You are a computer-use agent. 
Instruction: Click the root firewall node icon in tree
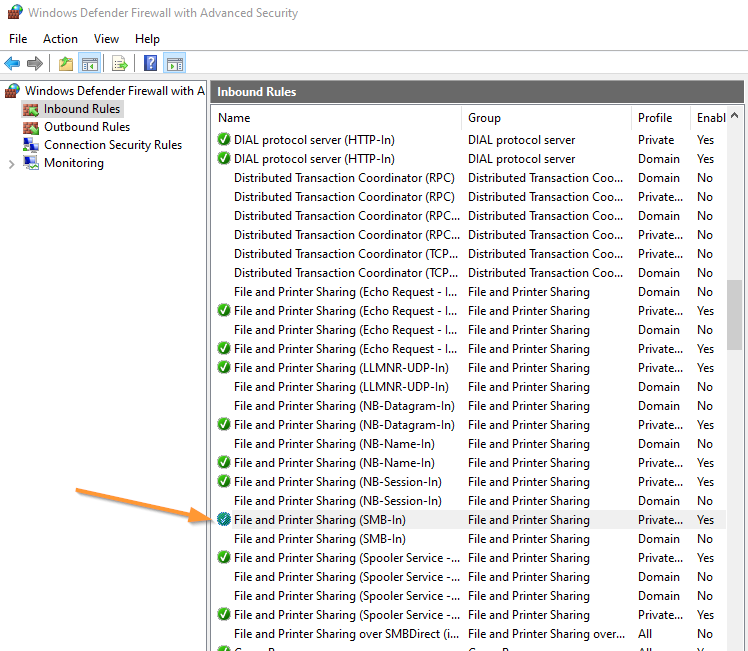[13, 91]
